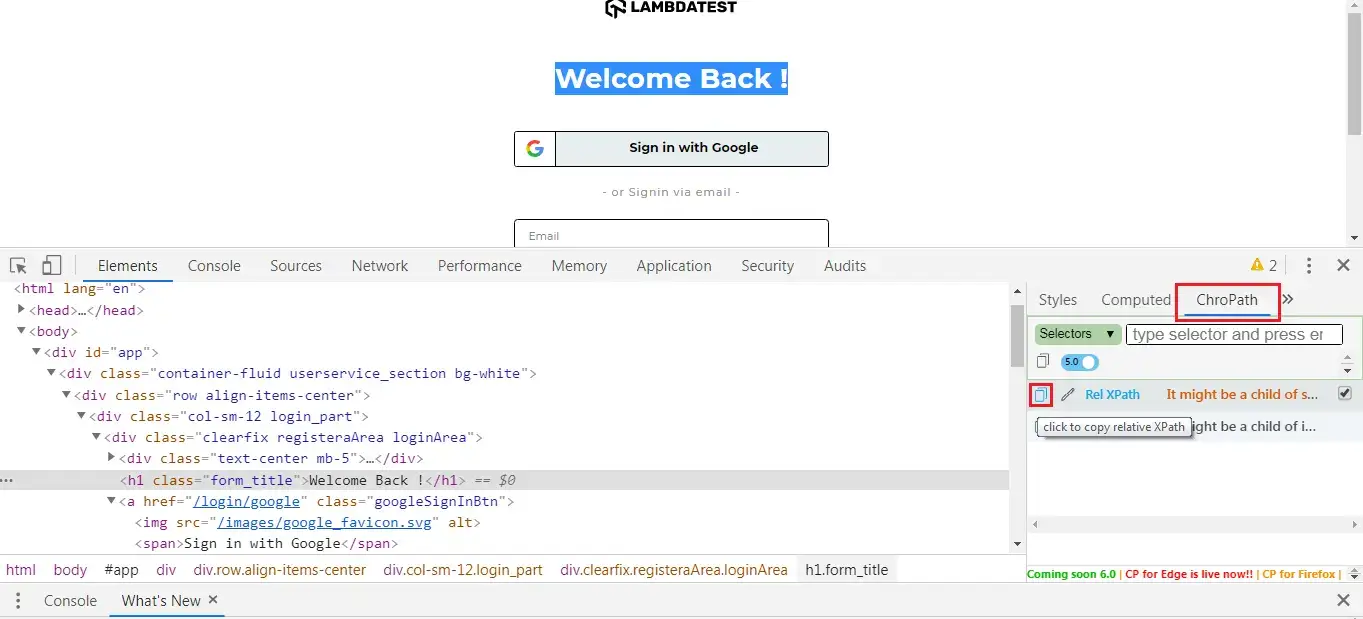Click the copy icon beside the 5.0 toggle
The height and width of the screenshot is (619, 1363).
pyautogui.click(x=1043, y=362)
